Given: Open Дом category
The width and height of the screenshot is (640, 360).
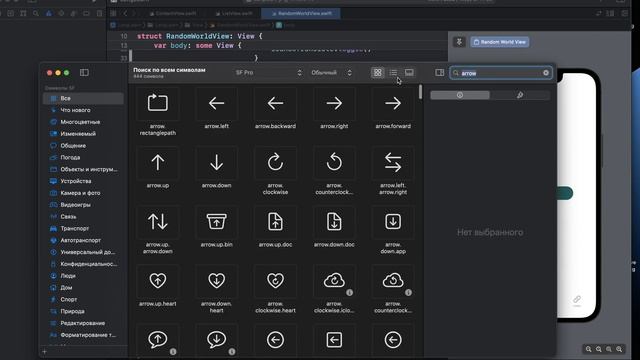Looking at the screenshot, I should (x=83, y=288).
